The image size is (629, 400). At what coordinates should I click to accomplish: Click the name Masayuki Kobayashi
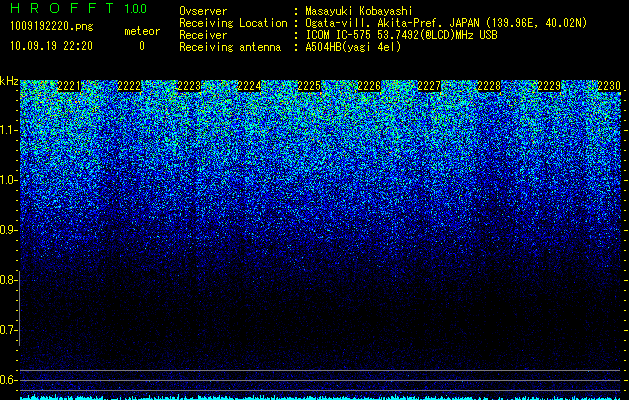coord(359,11)
